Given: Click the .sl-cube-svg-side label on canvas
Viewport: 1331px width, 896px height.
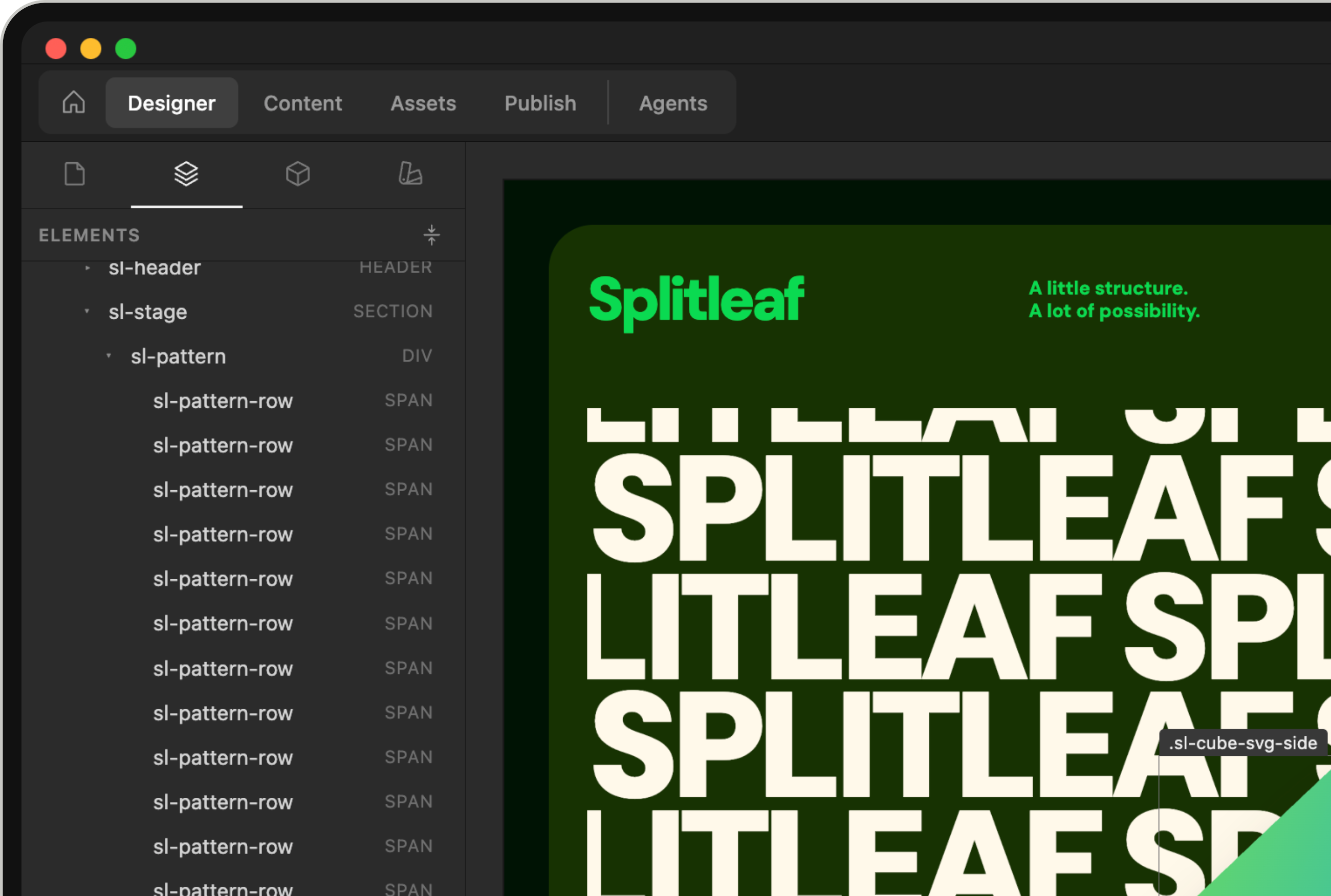Looking at the screenshot, I should click(1243, 743).
